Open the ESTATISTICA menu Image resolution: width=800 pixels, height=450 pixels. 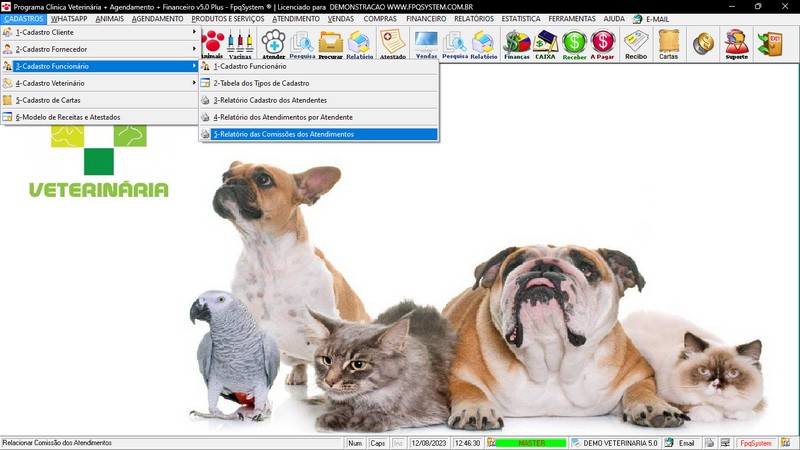tap(521, 19)
